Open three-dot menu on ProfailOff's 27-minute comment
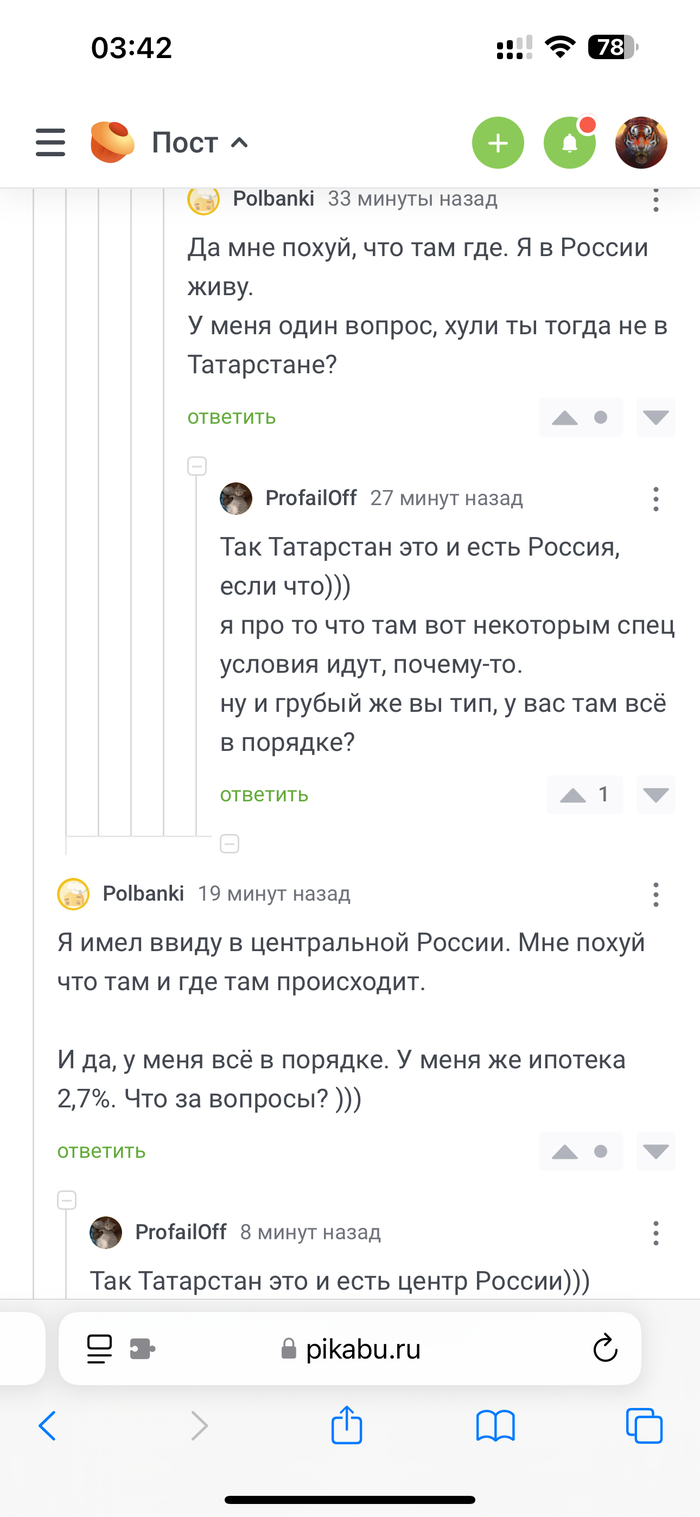The width and height of the screenshot is (700, 1517). click(656, 499)
